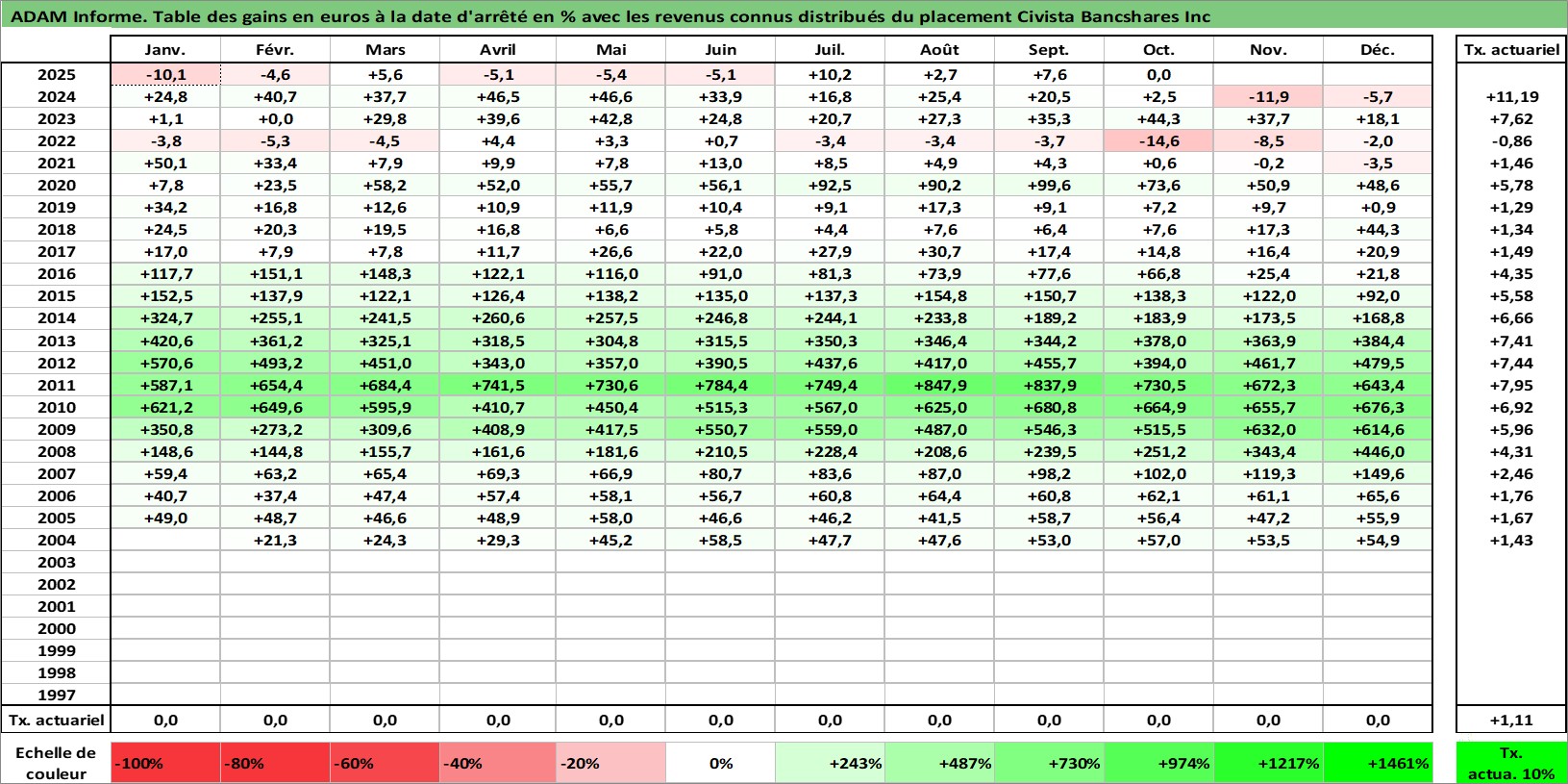Click cell +44,3 for October 2023
The height and width of the screenshot is (784, 1568).
point(1158,118)
